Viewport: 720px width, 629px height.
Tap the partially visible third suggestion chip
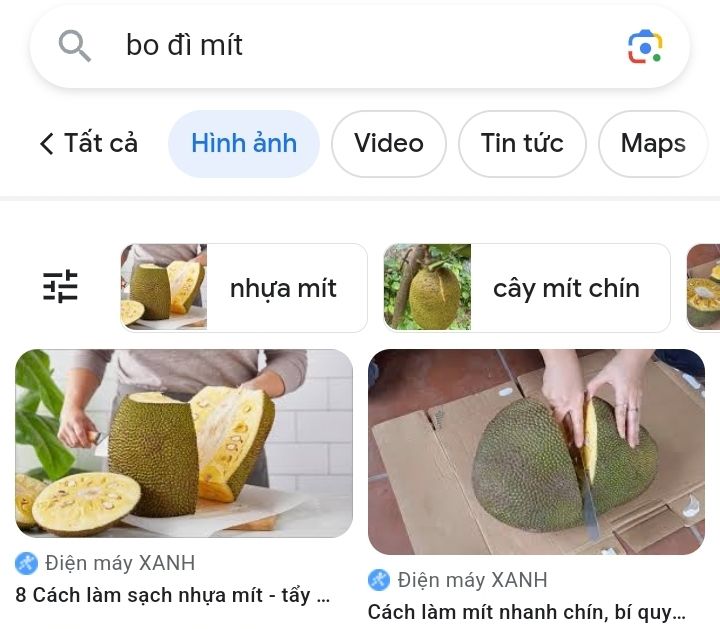pos(703,287)
